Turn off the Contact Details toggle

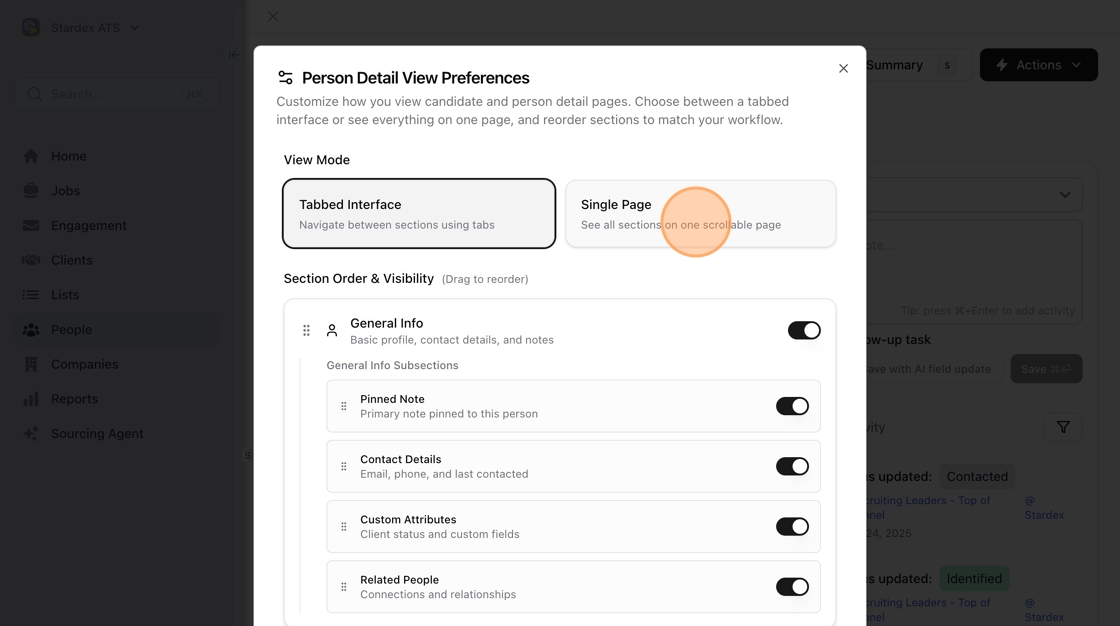point(792,466)
